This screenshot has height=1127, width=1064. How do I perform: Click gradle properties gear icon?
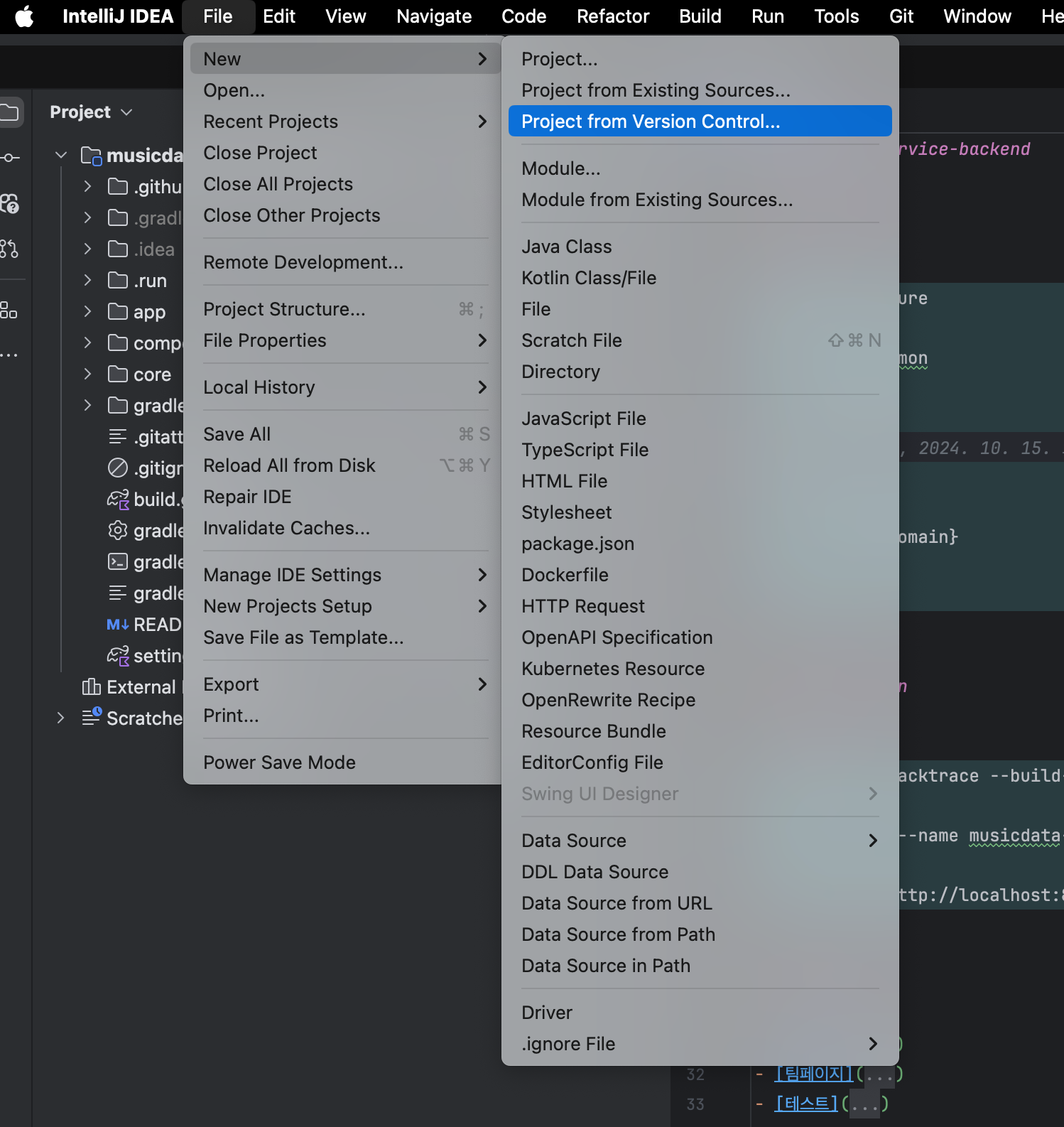coord(117,530)
